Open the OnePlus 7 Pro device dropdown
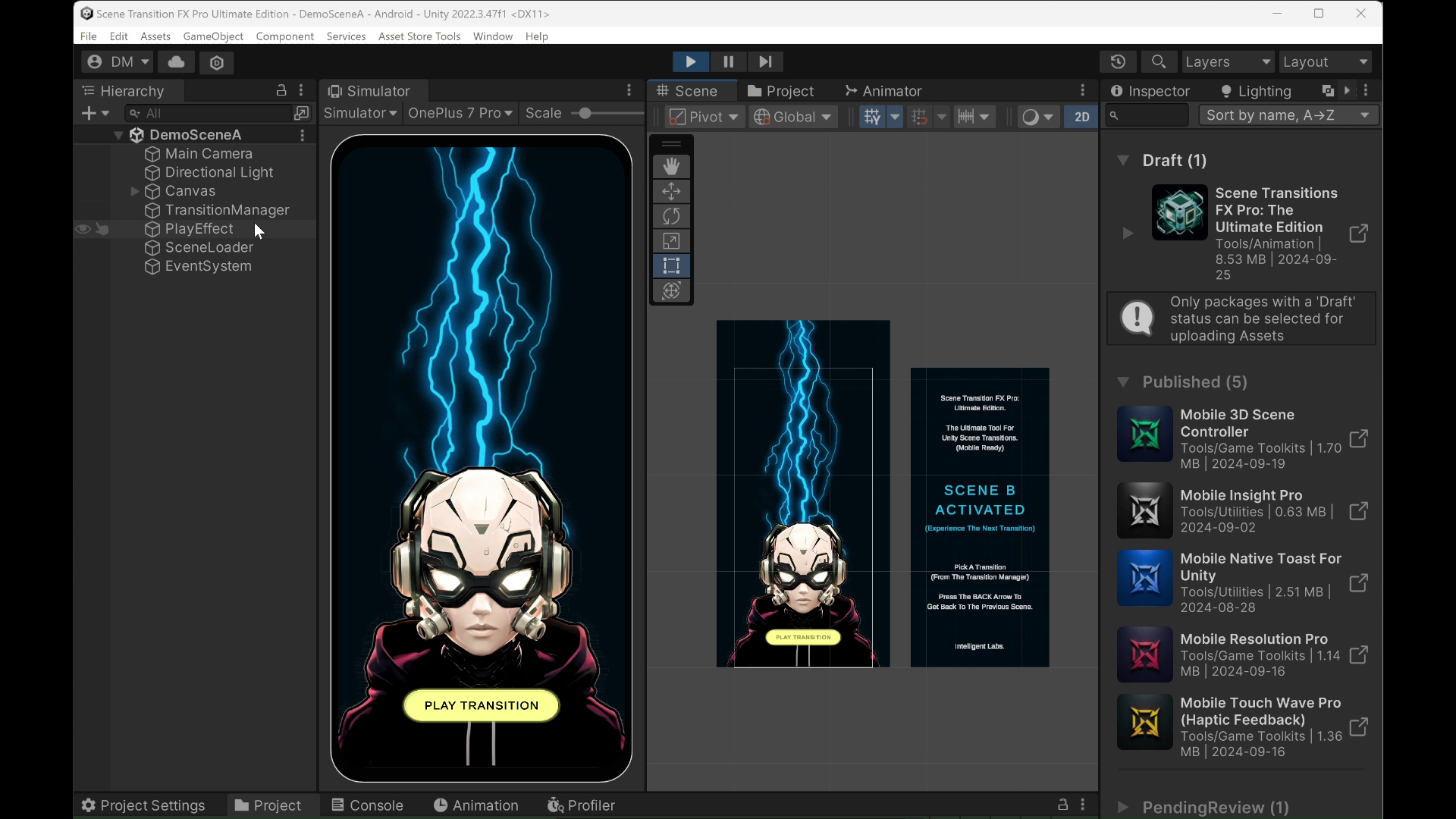Viewport: 1456px width, 819px height. point(460,113)
